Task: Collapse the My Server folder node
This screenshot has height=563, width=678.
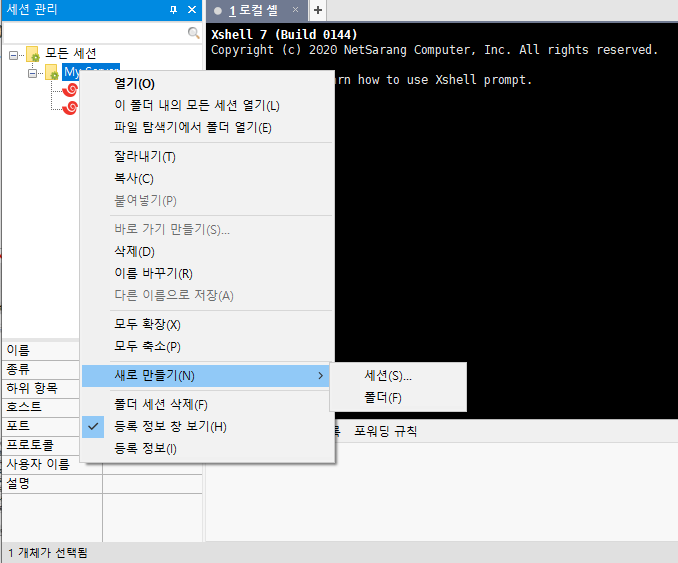Action: [x=32, y=74]
